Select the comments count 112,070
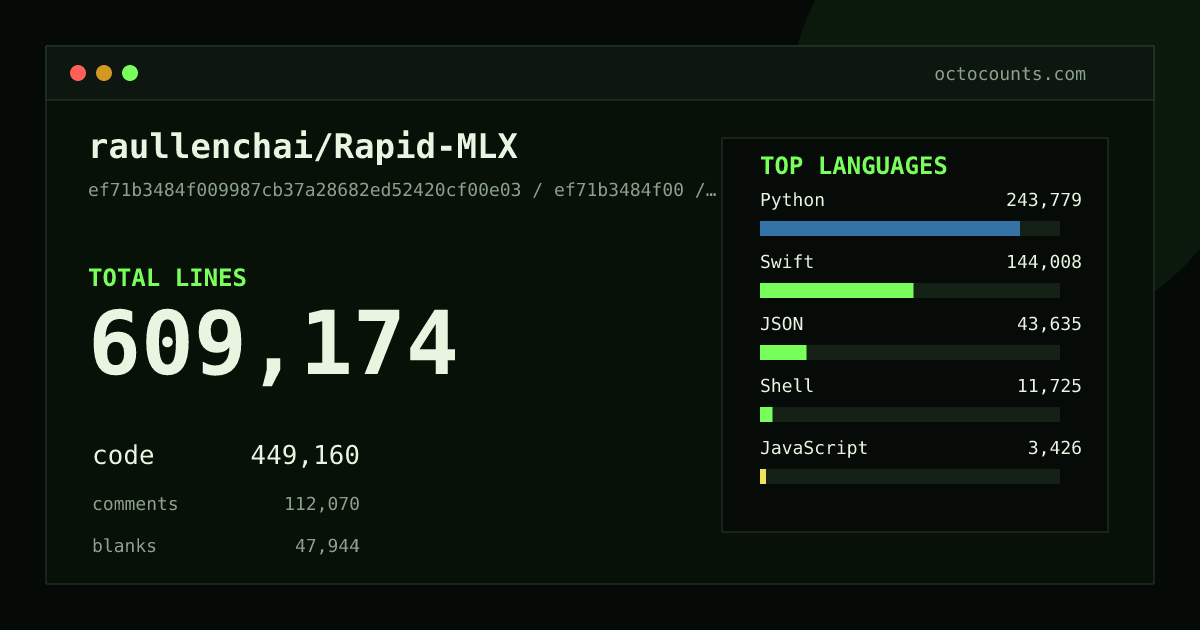Image resolution: width=1200 pixels, height=630 pixels. 322,504
